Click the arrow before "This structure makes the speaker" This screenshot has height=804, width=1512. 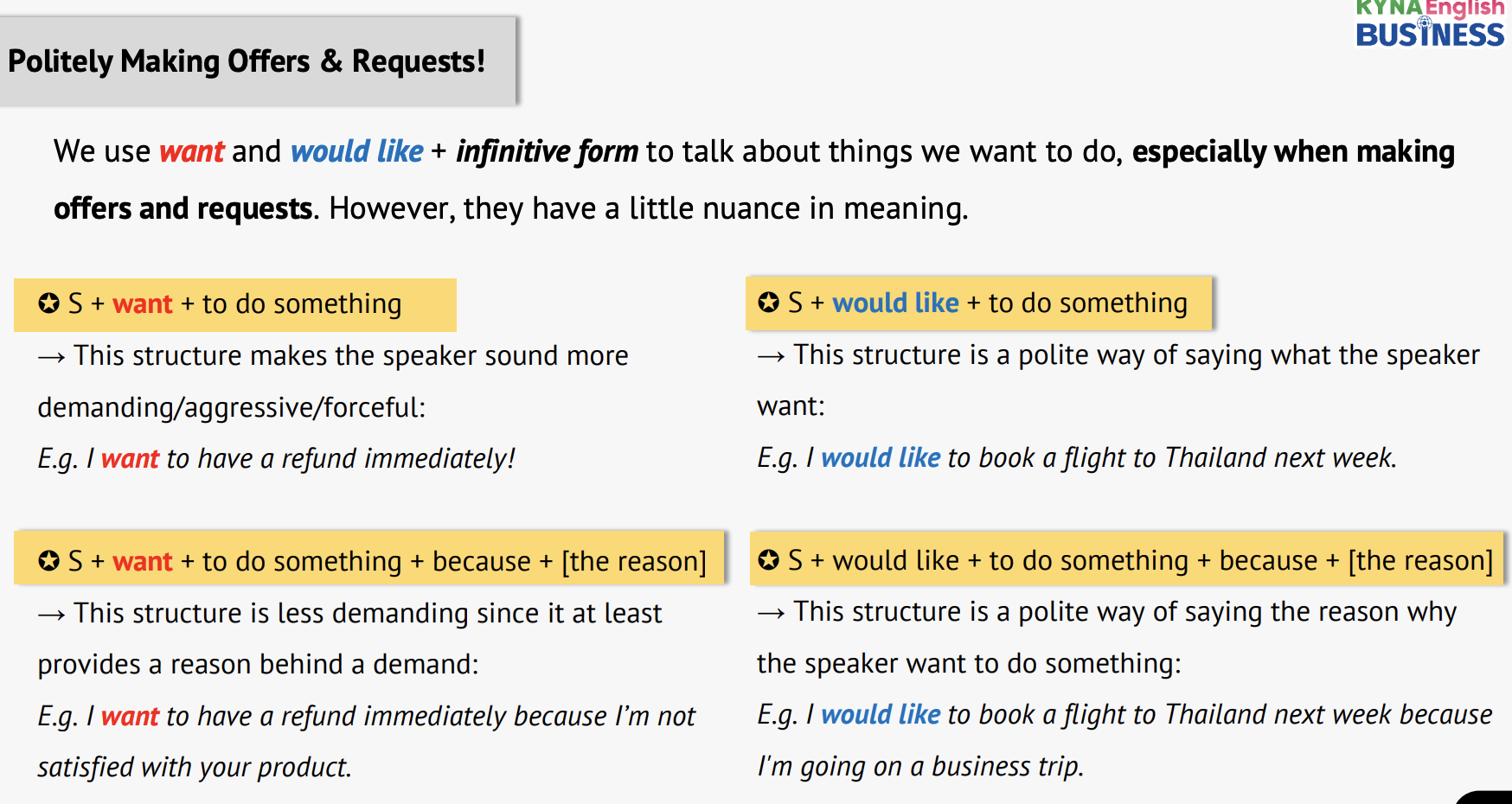[x=52, y=356]
